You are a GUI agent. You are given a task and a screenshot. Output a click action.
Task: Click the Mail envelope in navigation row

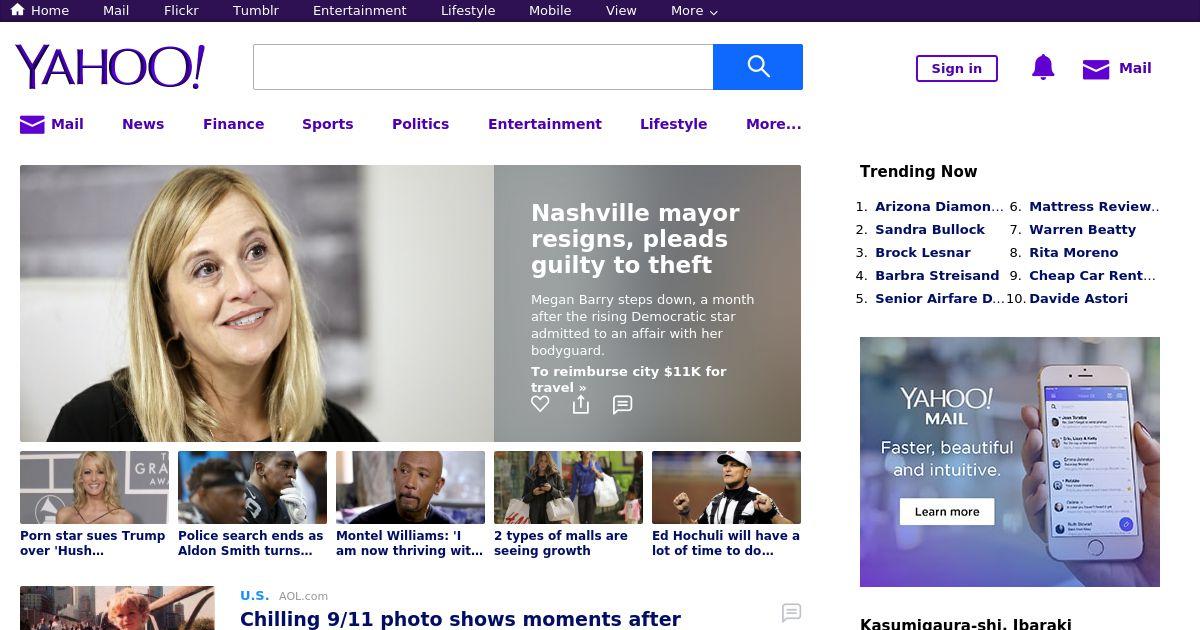click(32, 124)
